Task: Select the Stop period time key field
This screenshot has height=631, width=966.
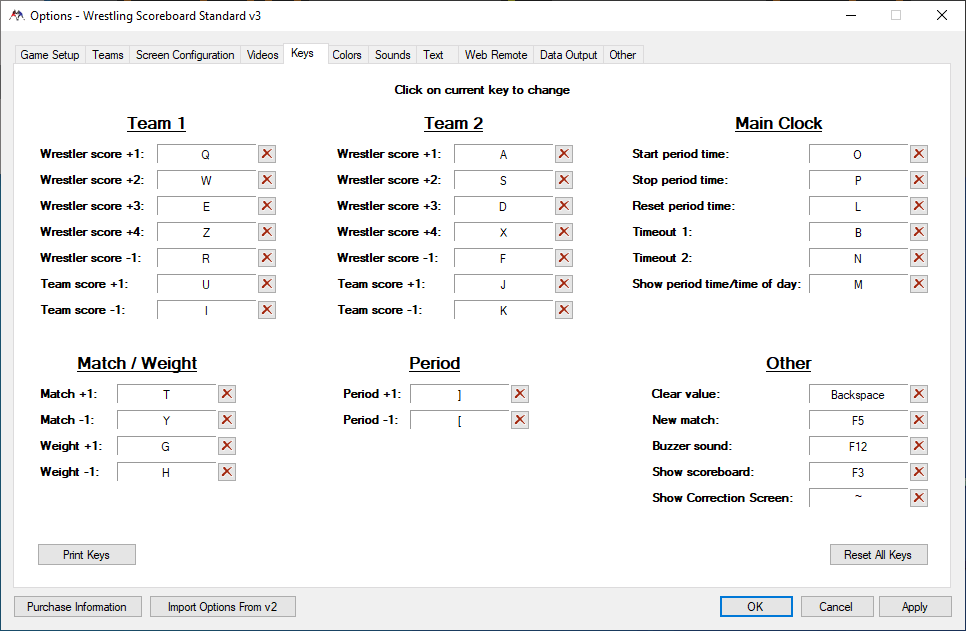Action: [x=857, y=180]
